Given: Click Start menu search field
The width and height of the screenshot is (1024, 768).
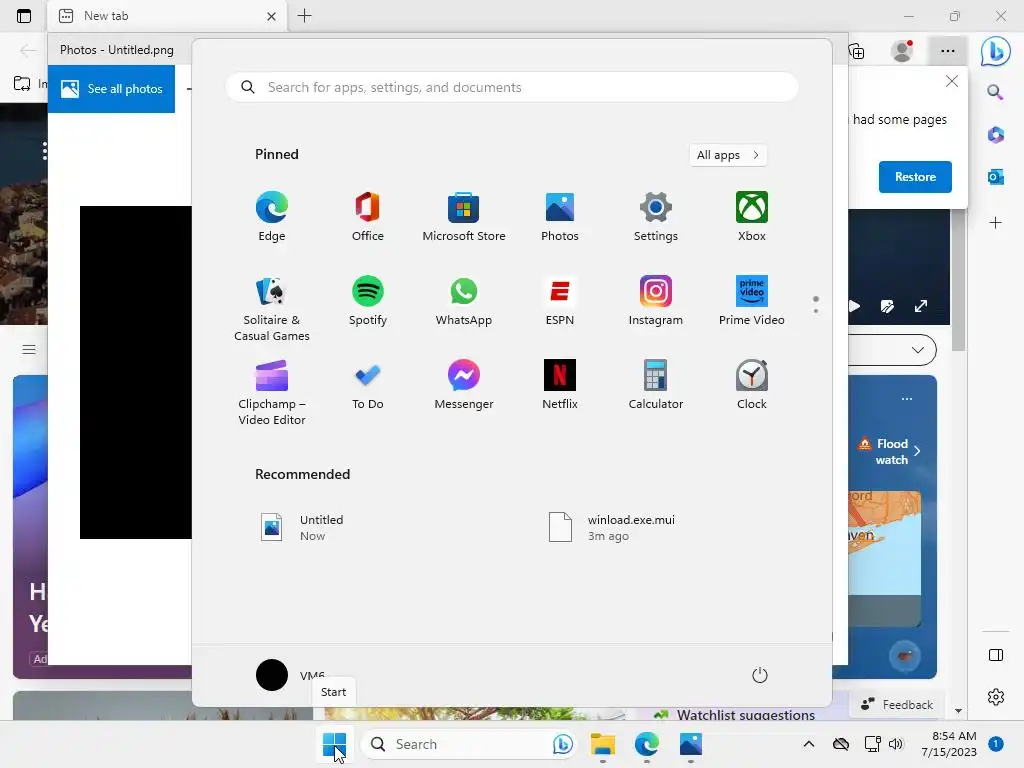Looking at the screenshot, I should 512,88.
